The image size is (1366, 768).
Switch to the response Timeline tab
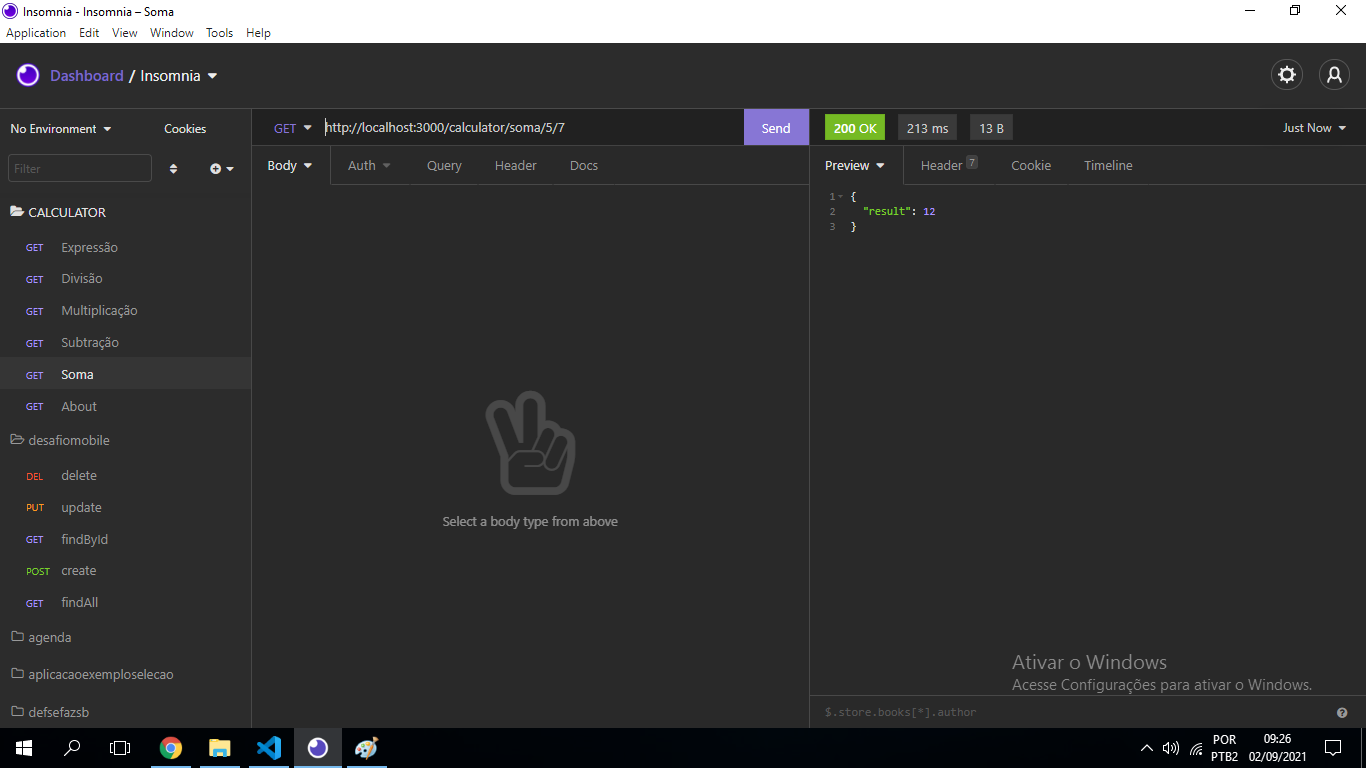pos(1108,166)
